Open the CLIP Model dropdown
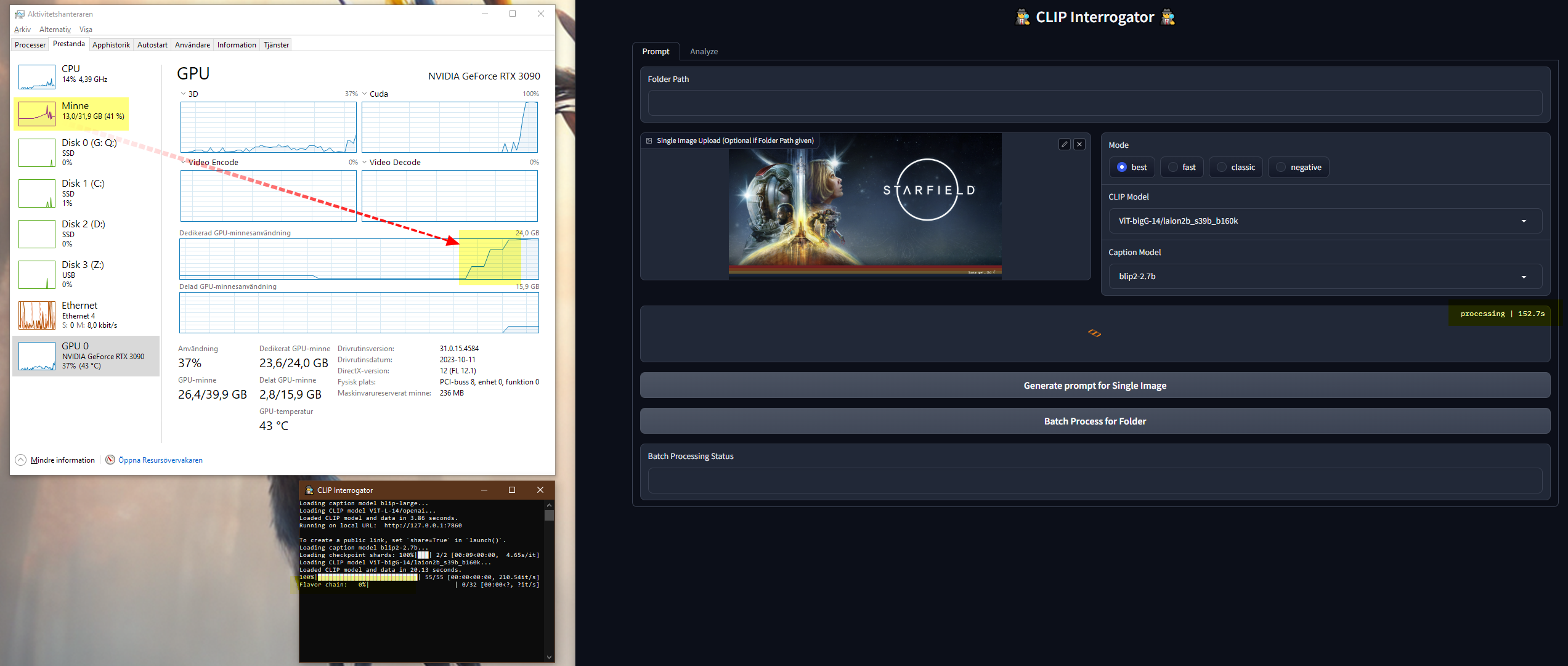The image size is (1568, 666). click(1325, 221)
